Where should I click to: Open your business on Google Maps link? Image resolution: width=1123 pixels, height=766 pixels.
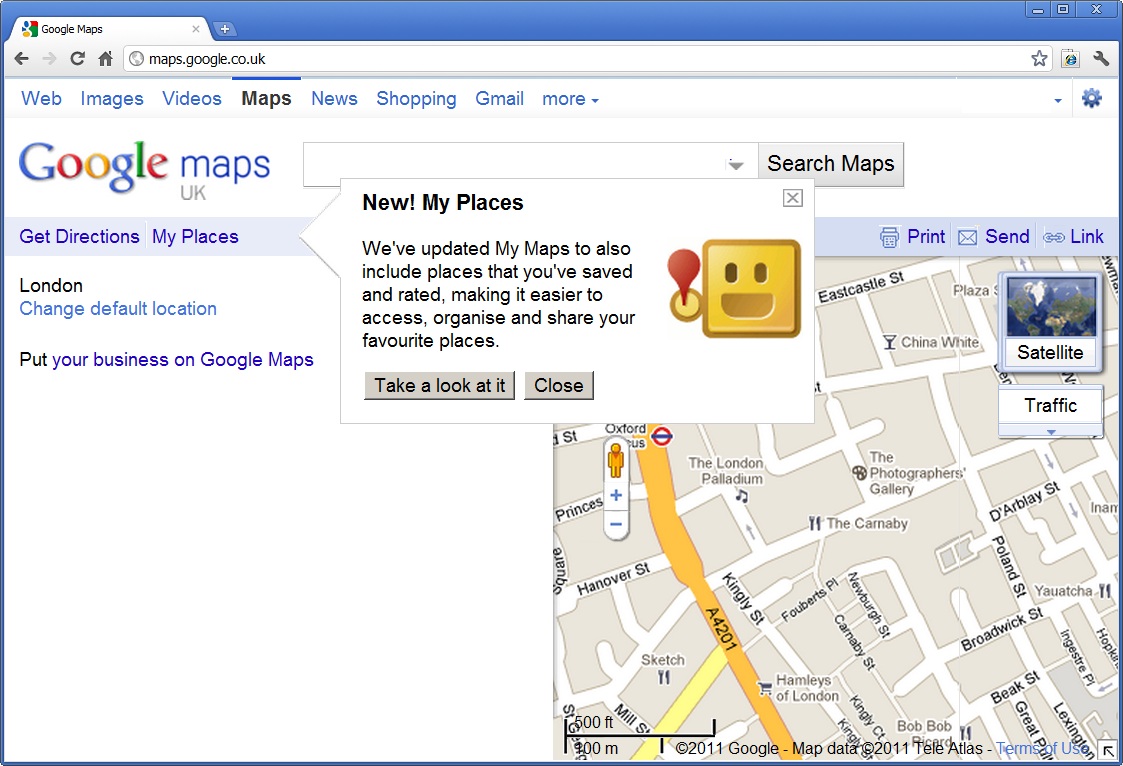tap(183, 359)
